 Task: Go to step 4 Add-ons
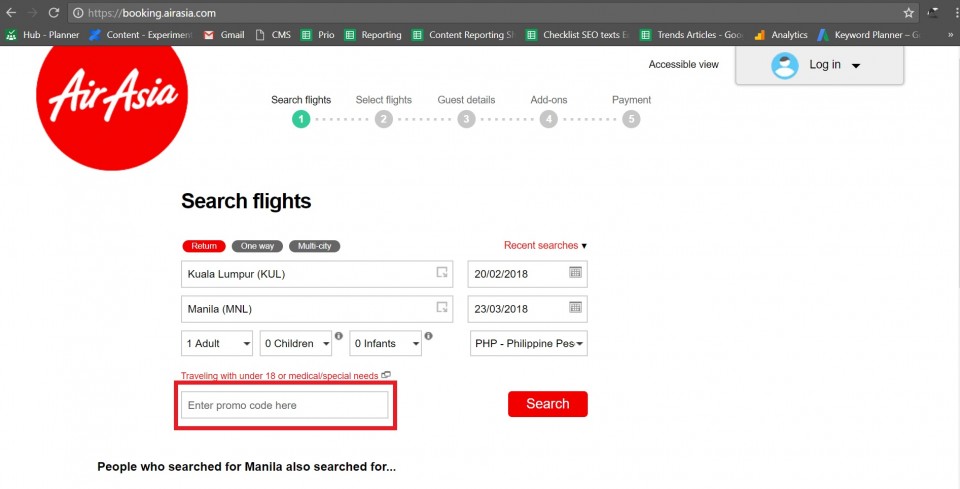point(549,119)
